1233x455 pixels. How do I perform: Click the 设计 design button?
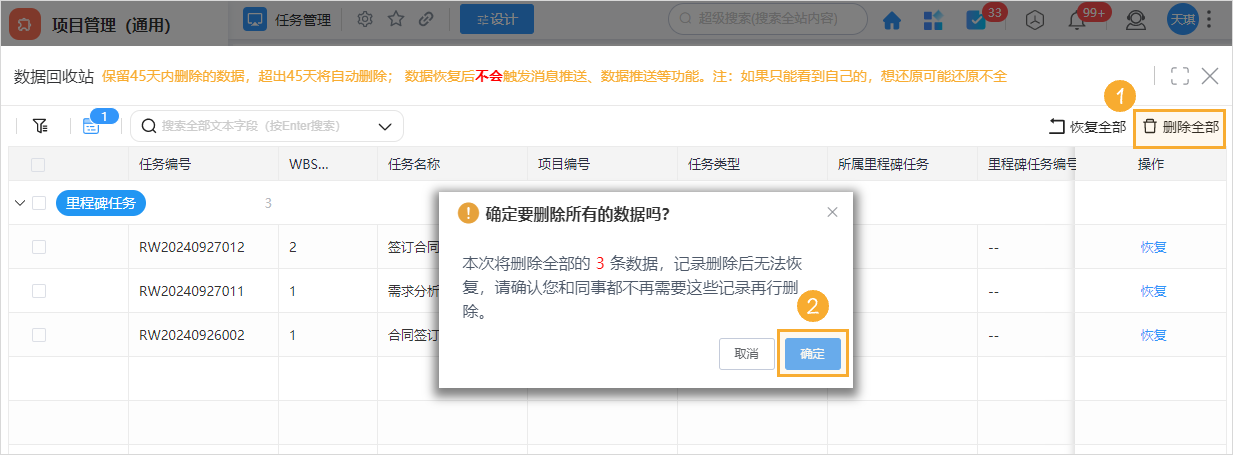[496, 19]
